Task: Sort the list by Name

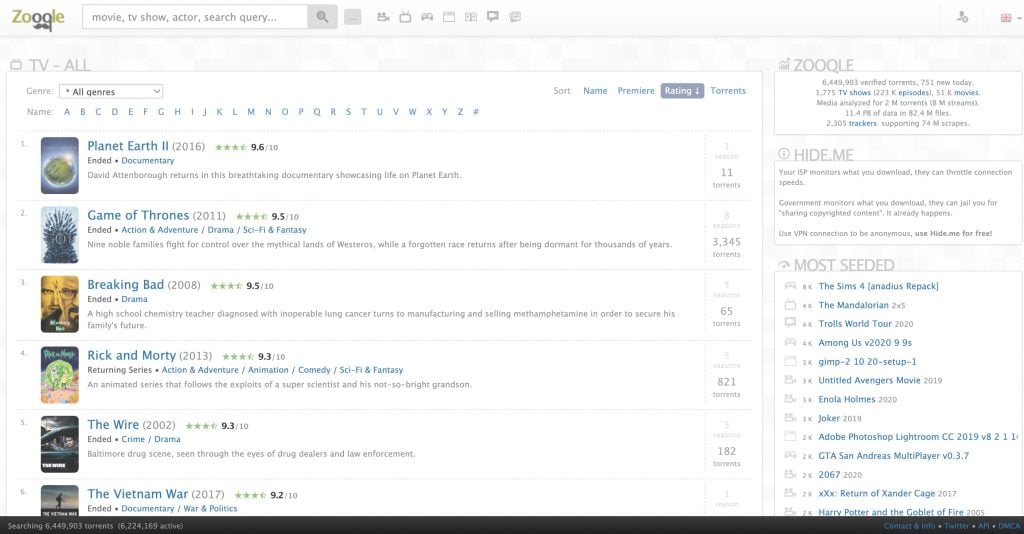Action: [x=595, y=91]
